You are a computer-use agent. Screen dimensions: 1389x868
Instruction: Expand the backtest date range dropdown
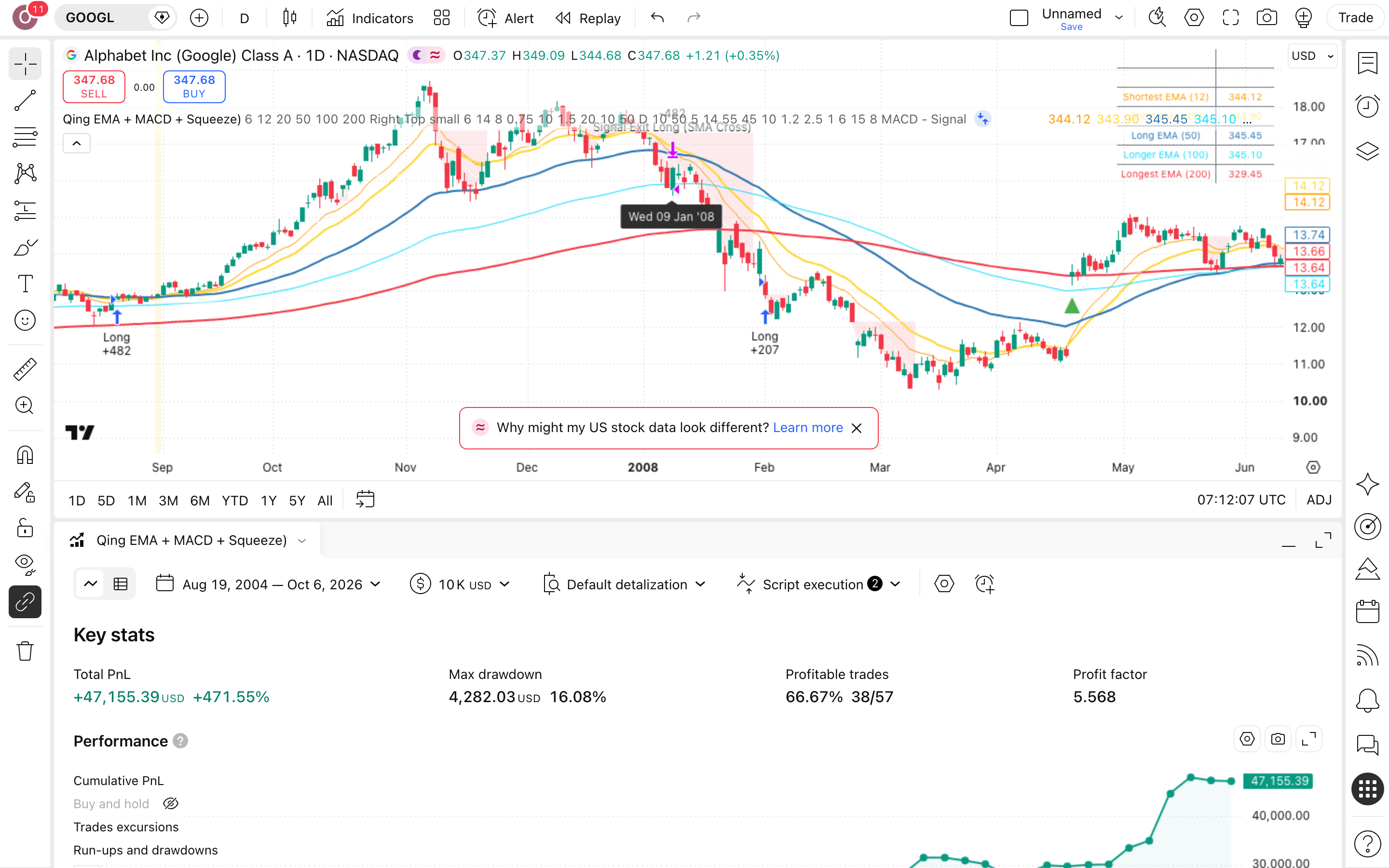tap(268, 584)
